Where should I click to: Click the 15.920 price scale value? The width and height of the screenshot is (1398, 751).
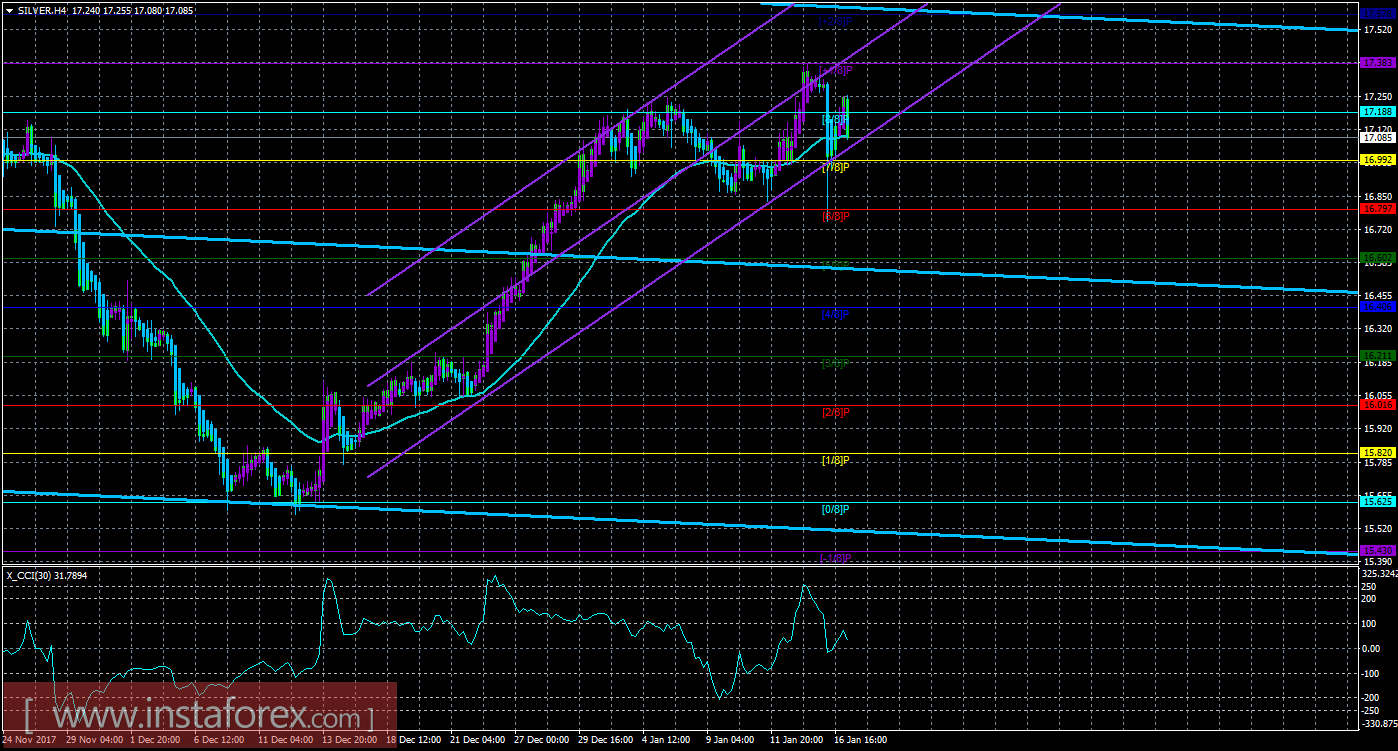click(x=1378, y=428)
